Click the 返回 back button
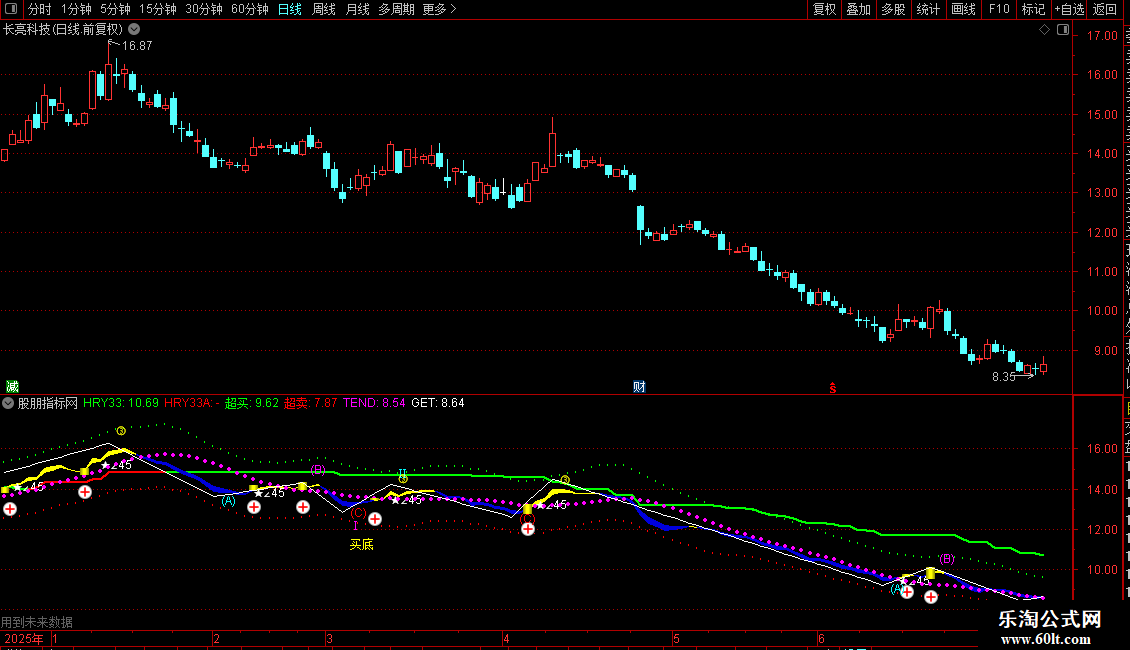 [x=1105, y=9]
